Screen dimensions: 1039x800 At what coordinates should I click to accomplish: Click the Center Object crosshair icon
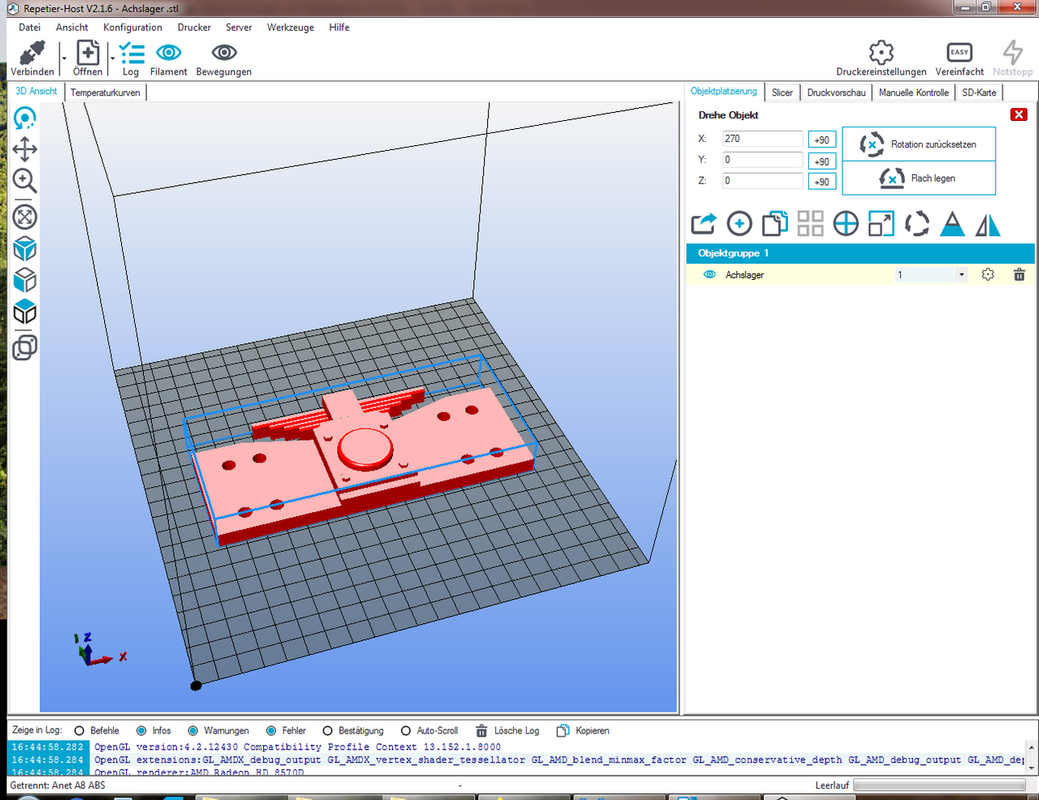[846, 224]
